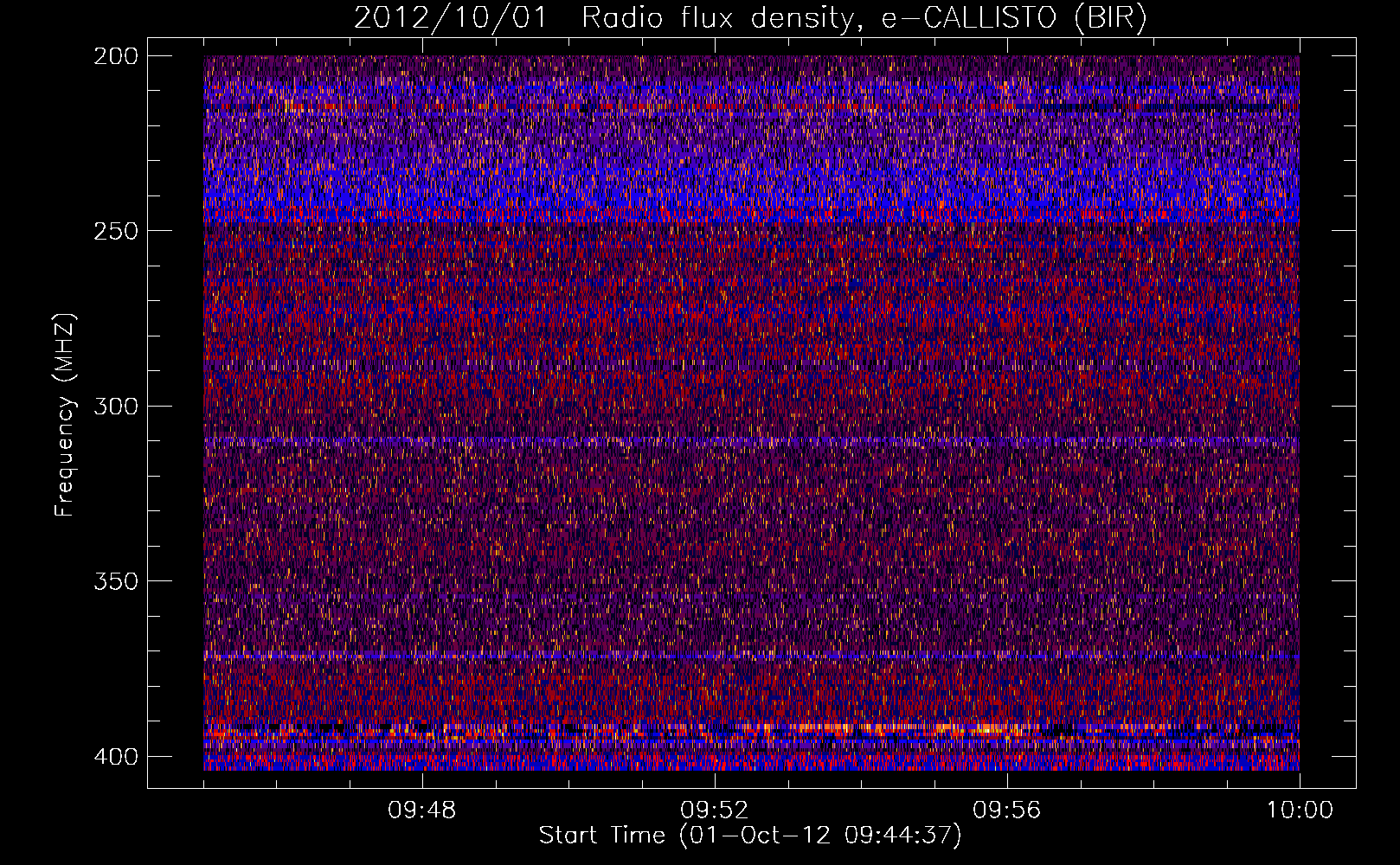The width and height of the screenshot is (1400, 865).
Task: Select the 250 frequency axis label
Action: click(115, 231)
